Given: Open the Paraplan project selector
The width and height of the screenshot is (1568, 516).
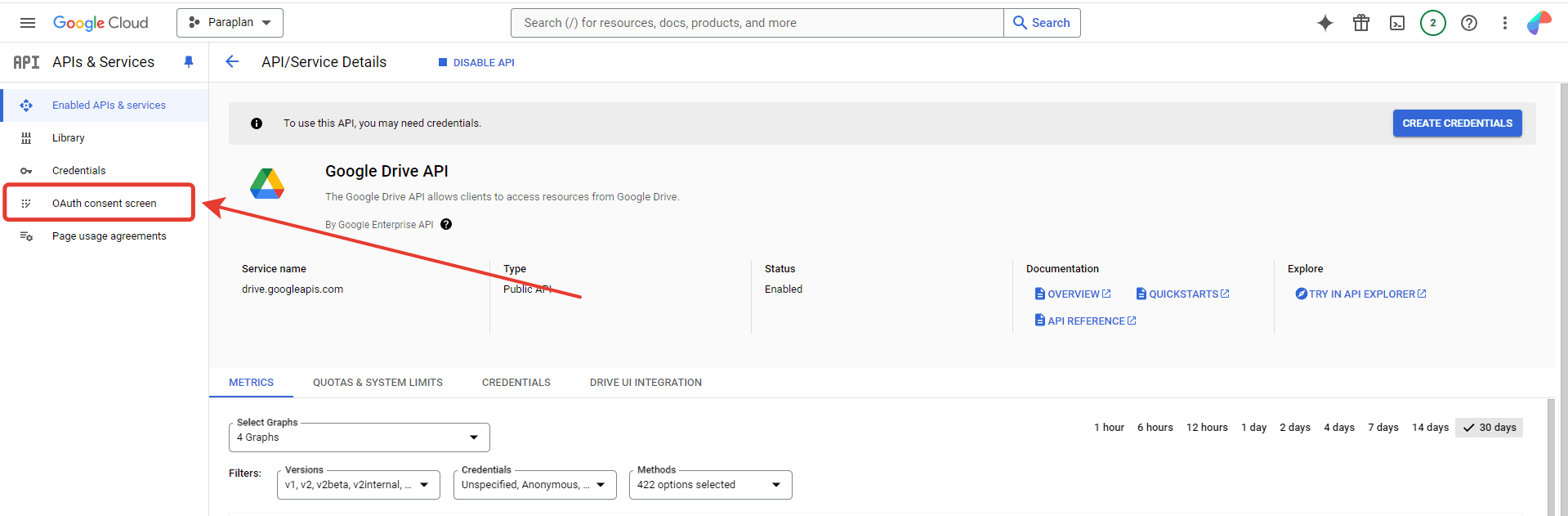Looking at the screenshot, I should pos(230,23).
